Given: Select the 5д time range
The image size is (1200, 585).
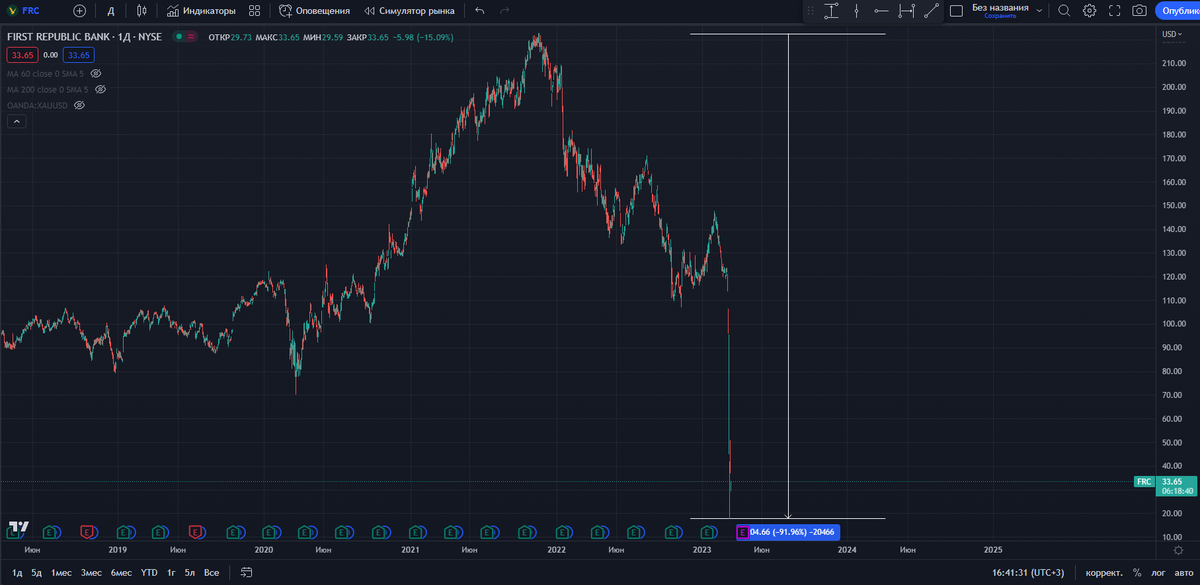Looking at the screenshot, I should tap(37, 573).
